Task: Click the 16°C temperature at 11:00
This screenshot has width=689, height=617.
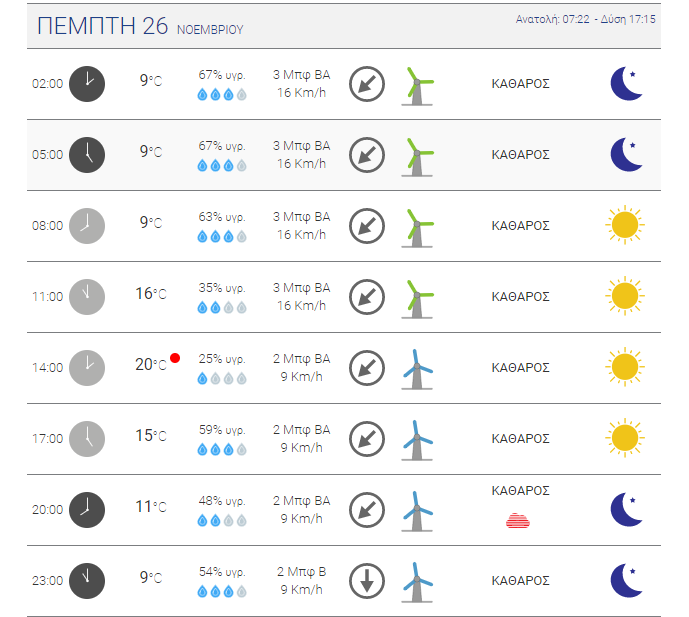Action: coord(150,294)
